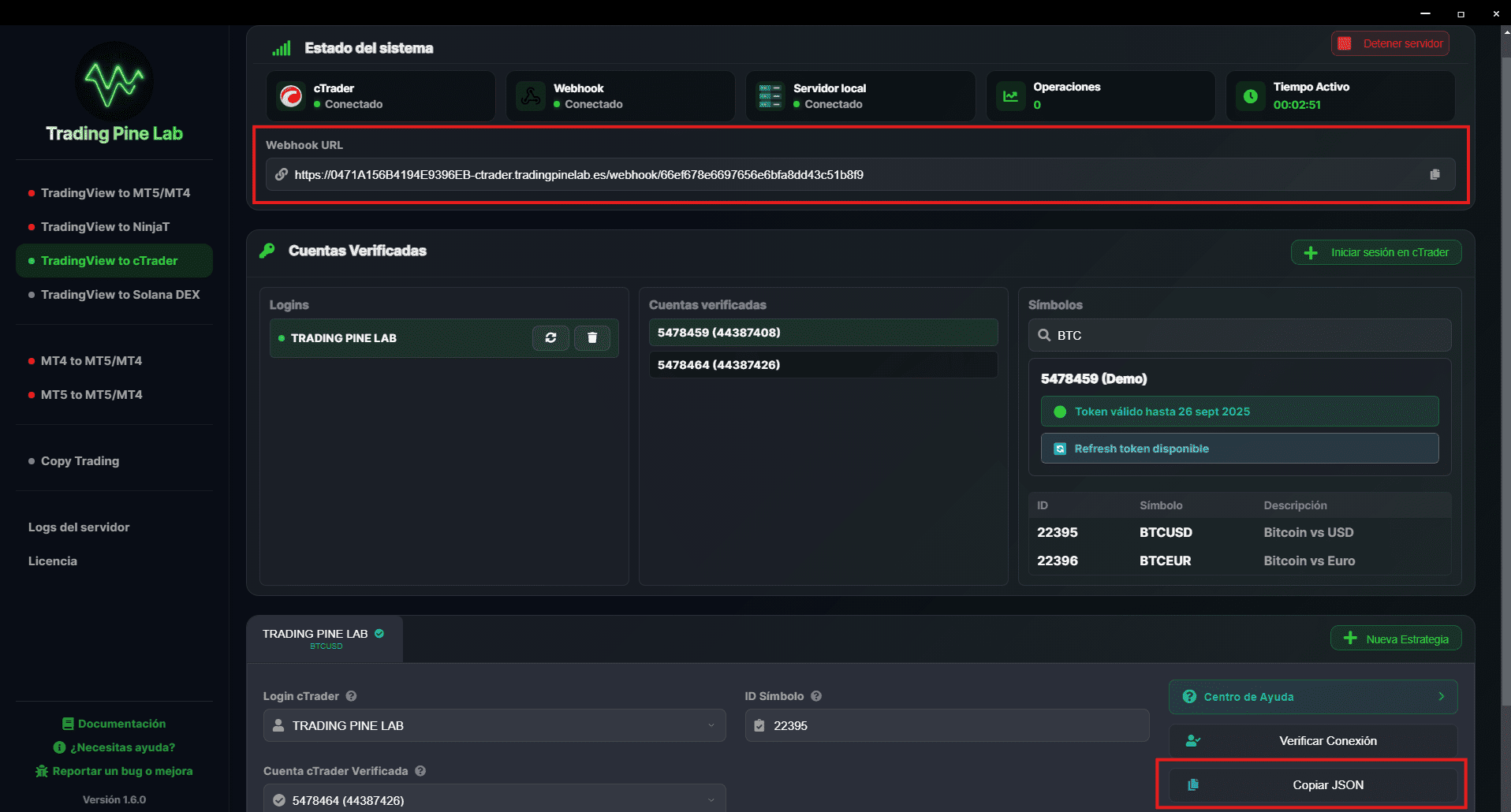Screen dimensions: 1511x812
Task: Click the search icon in Símbolos field
Action: click(1045, 335)
